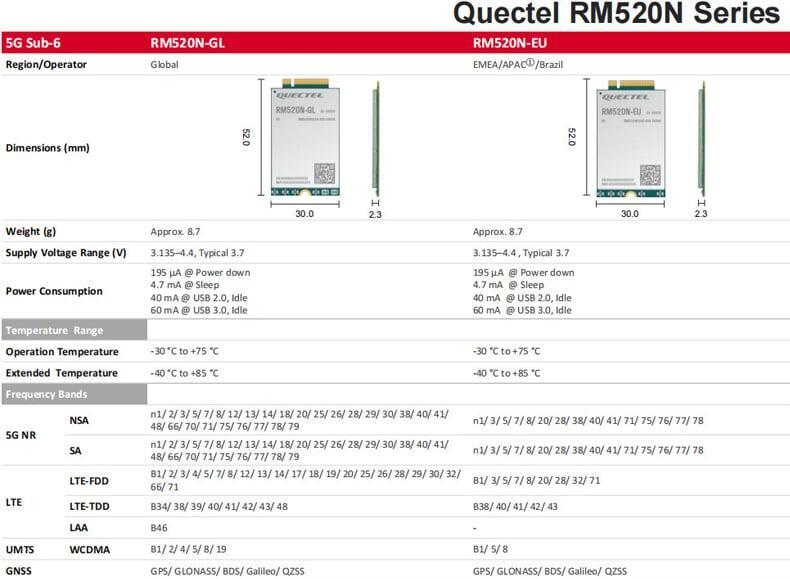This screenshot has height=579, width=790.
Task: Click the 'LAA' sub-row label
Action: click(79, 528)
